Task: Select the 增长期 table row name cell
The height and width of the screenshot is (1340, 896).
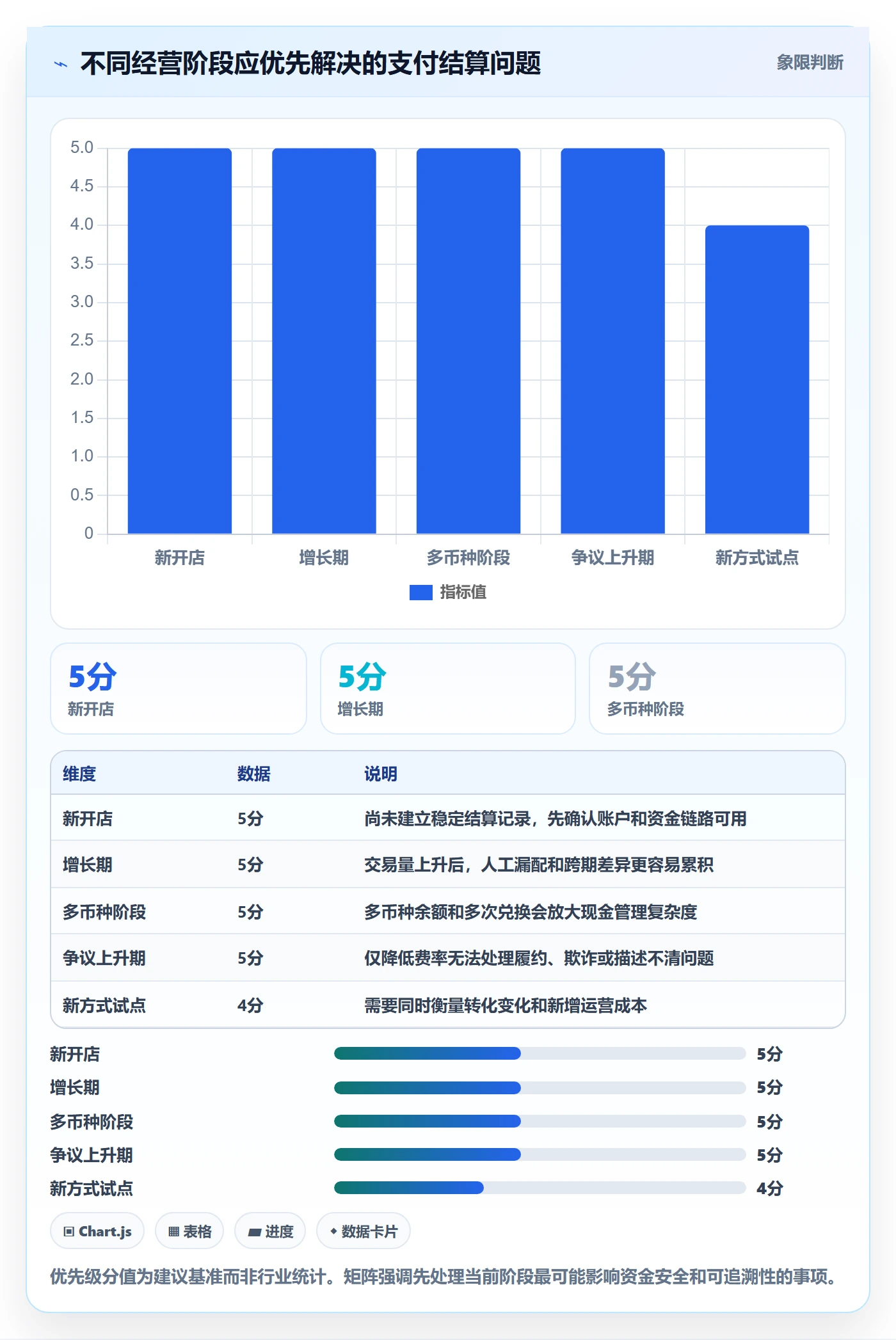Action: (x=88, y=865)
